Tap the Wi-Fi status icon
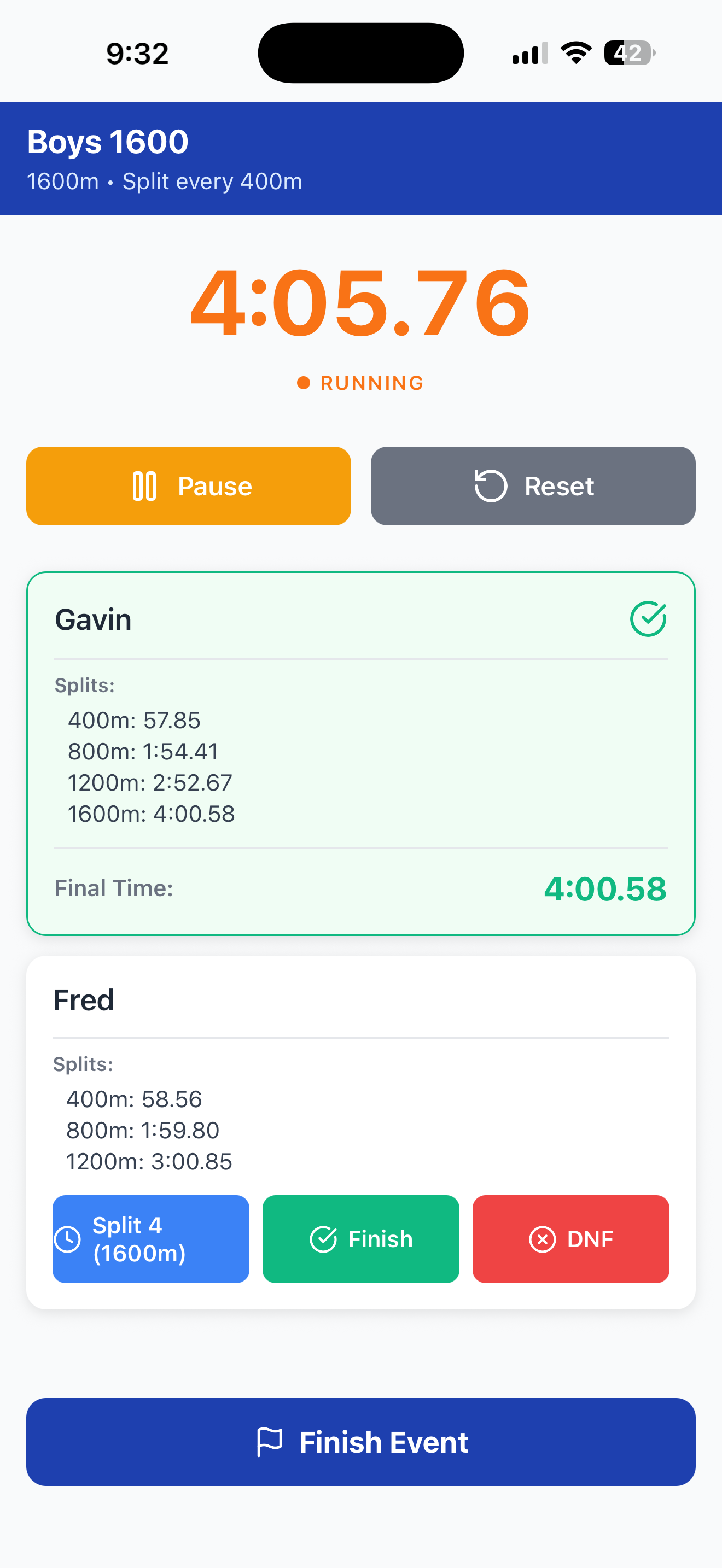Image resolution: width=722 pixels, height=1568 pixels. (576, 53)
